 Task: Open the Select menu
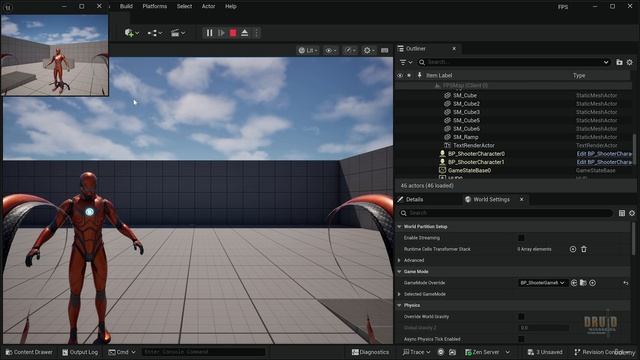click(184, 7)
